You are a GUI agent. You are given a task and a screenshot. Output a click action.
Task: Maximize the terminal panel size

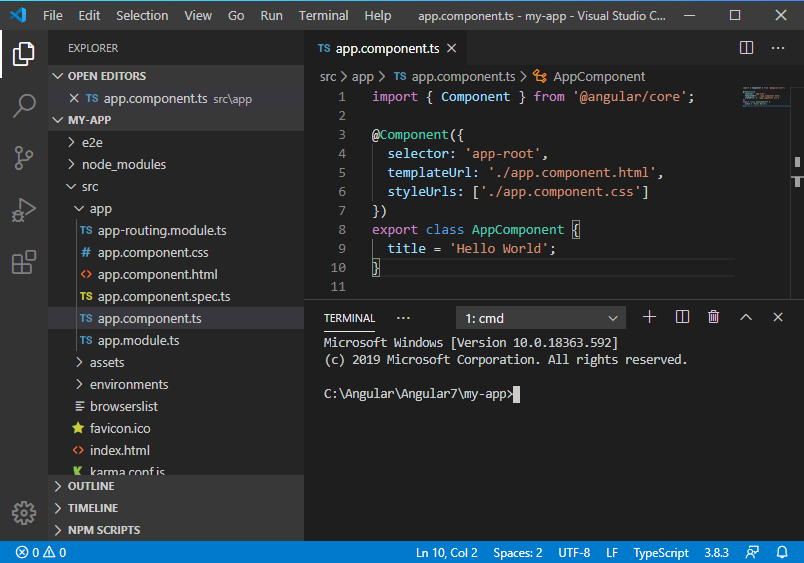click(x=746, y=317)
